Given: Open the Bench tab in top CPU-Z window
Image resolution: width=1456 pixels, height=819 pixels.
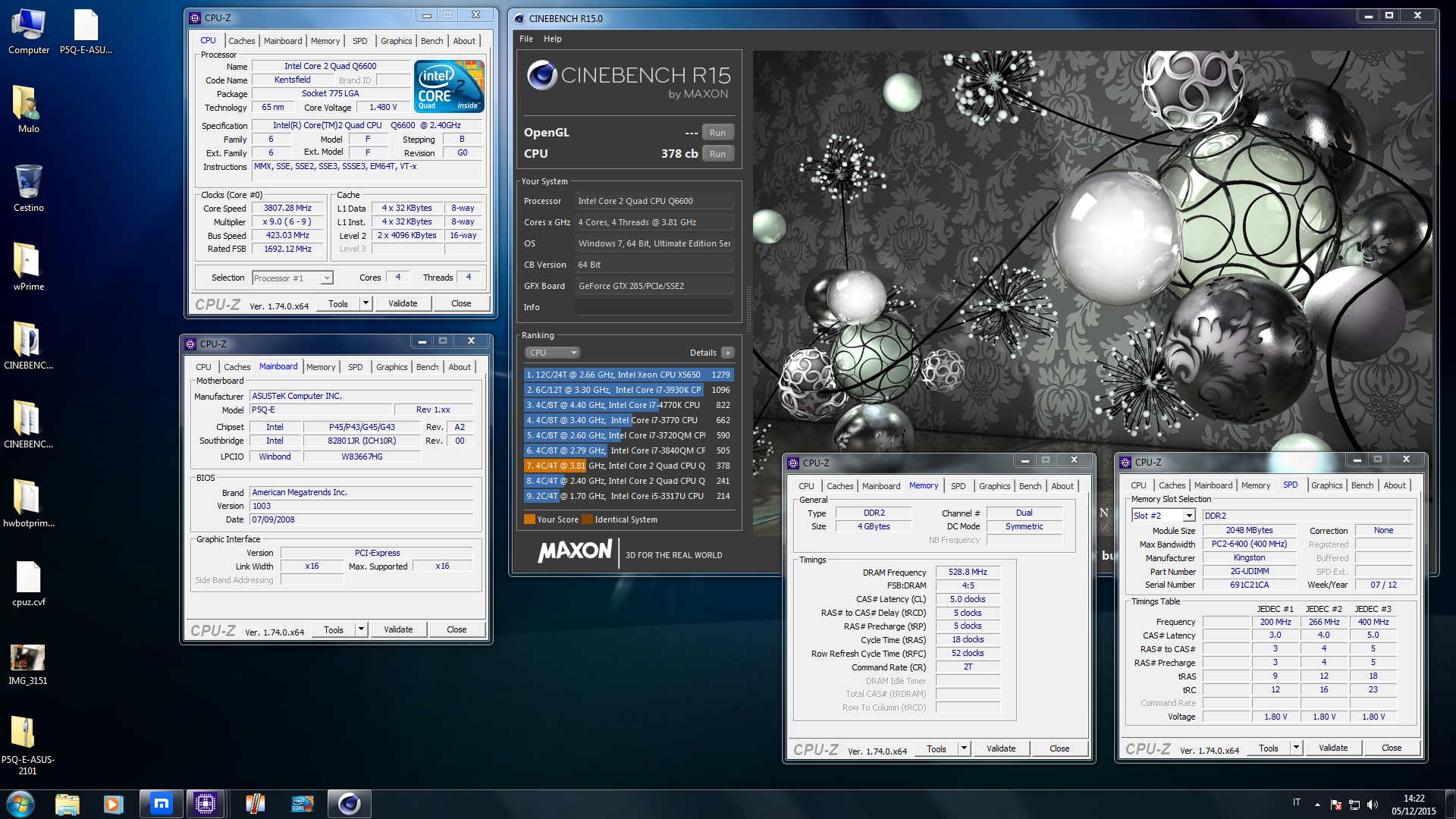Looking at the screenshot, I should coord(431,41).
